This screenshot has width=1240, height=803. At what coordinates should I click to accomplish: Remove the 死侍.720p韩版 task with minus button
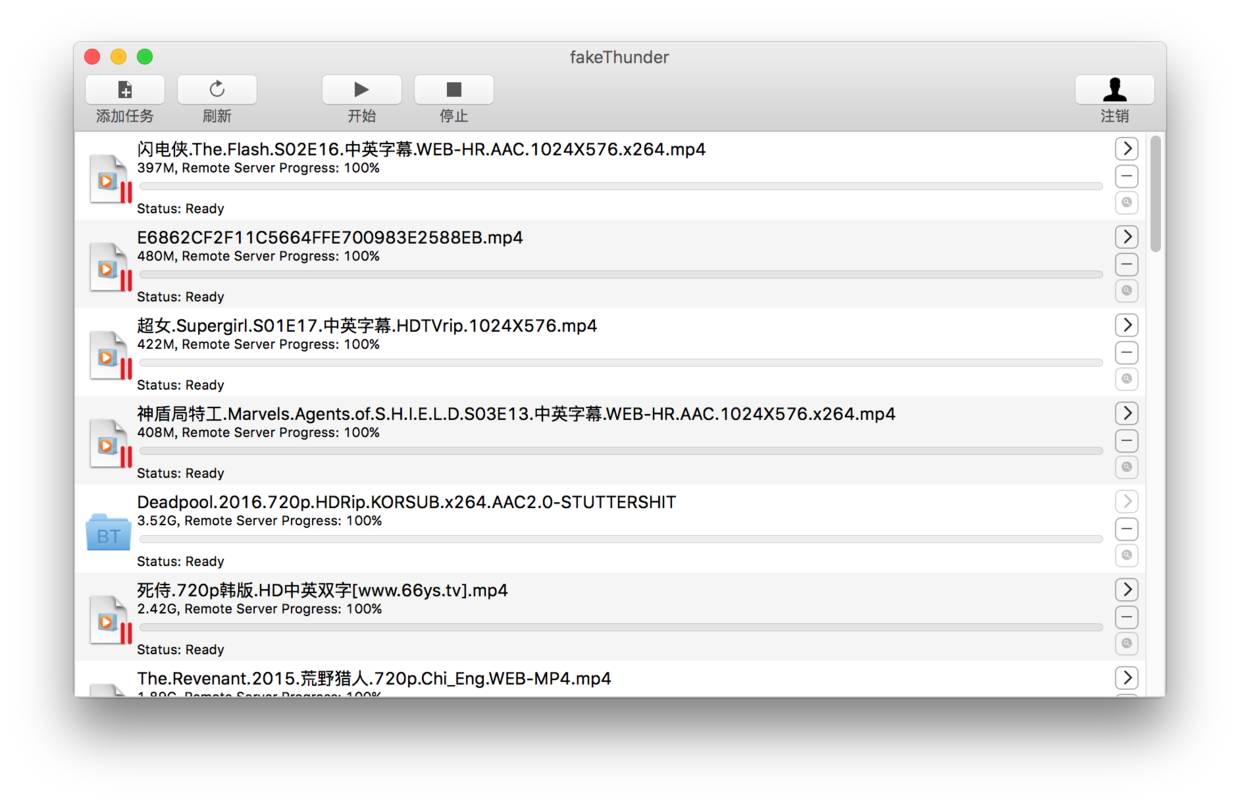[x=1127, y=617]
